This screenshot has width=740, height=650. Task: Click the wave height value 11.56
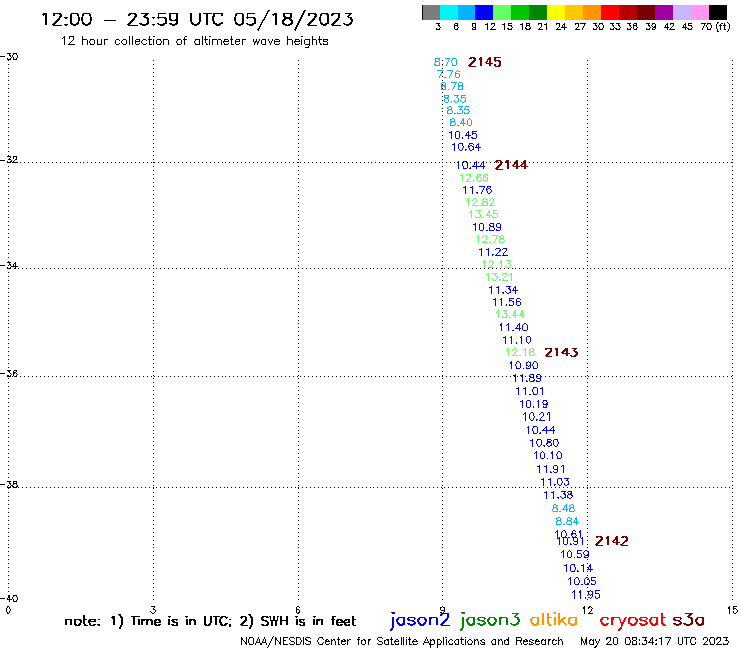(x=507, y=302)
